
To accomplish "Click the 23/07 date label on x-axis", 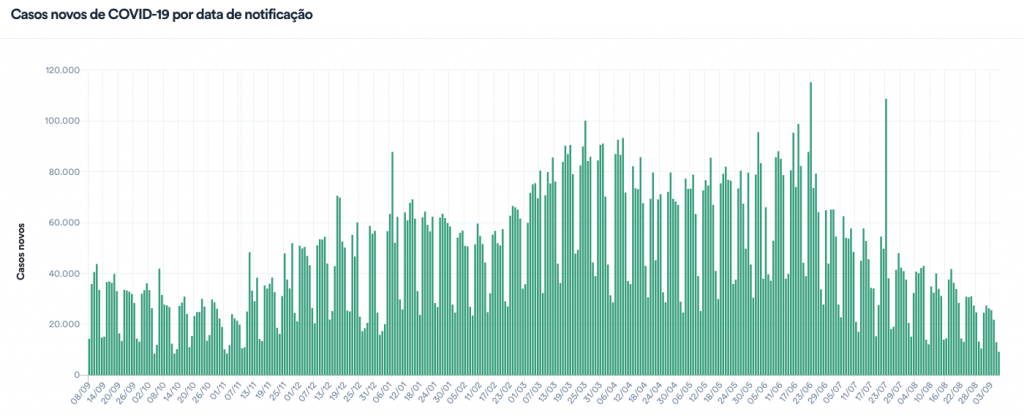I will 878,391.
